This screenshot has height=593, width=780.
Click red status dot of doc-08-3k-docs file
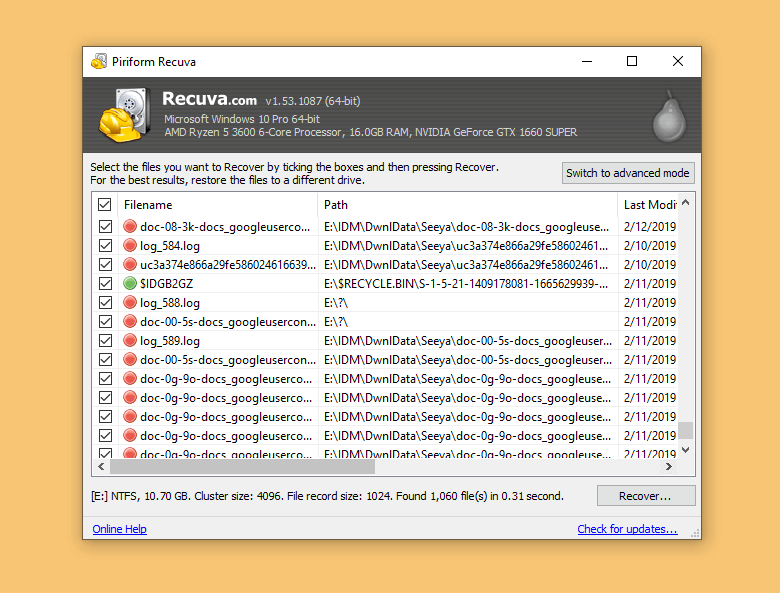130,226
